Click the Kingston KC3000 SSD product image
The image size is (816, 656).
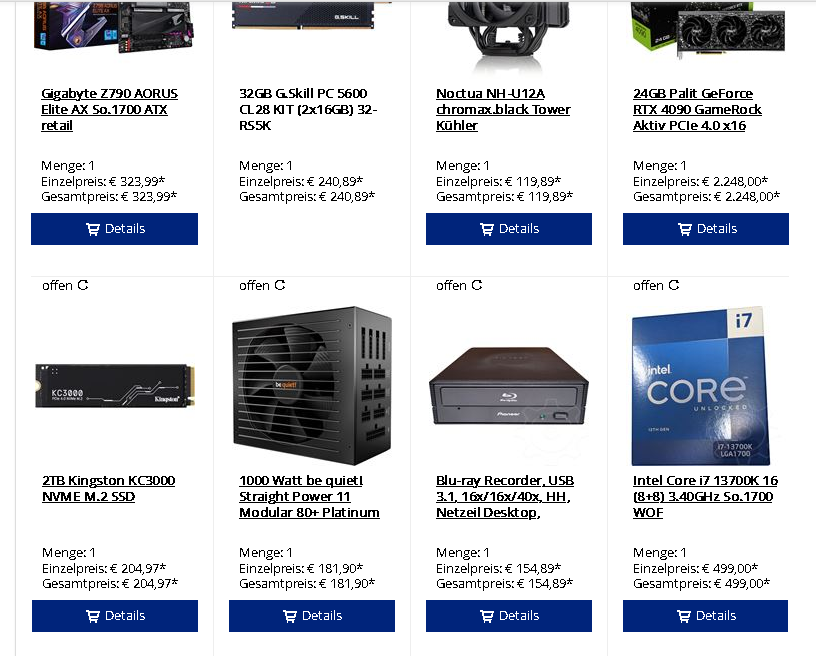115,385
